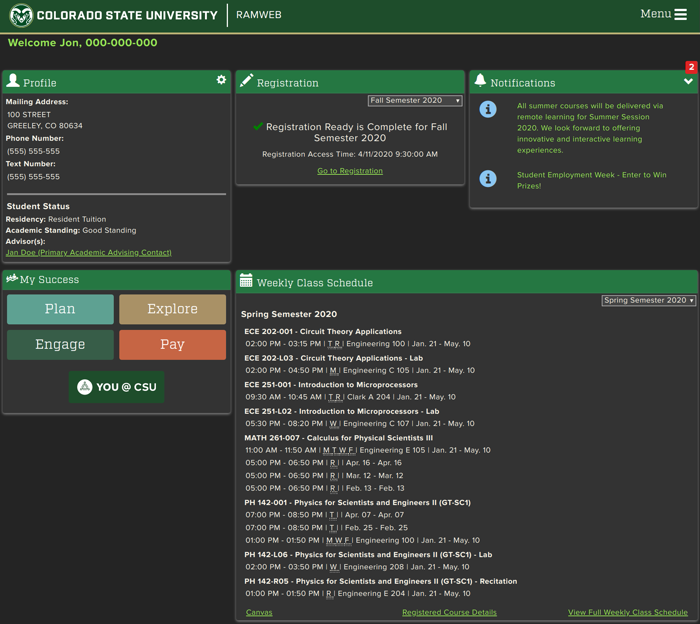The image size is (700, 624).
Task: Open View Full Weekly Class Schedule link
Action: tap(628, 612)
